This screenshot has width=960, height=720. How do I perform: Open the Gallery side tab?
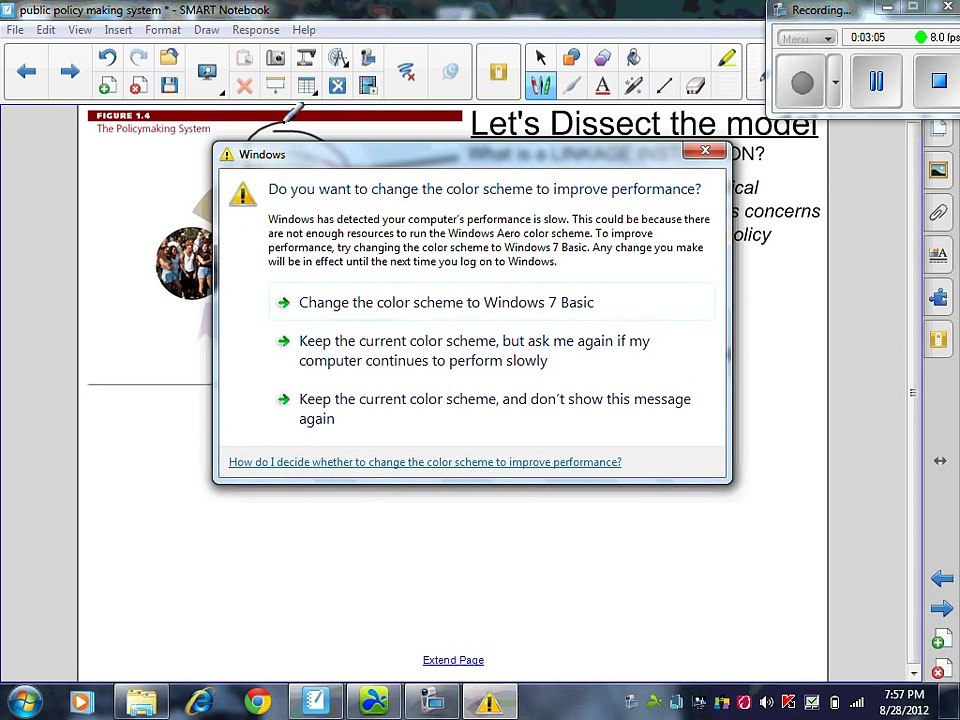pos(939,170)
